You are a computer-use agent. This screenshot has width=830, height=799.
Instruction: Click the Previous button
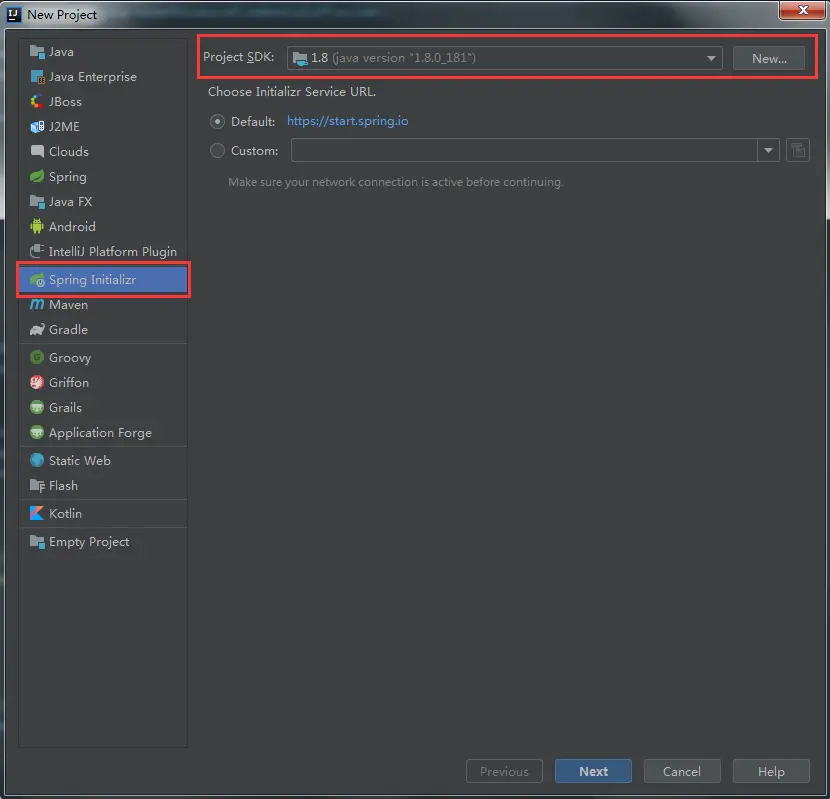504,771
